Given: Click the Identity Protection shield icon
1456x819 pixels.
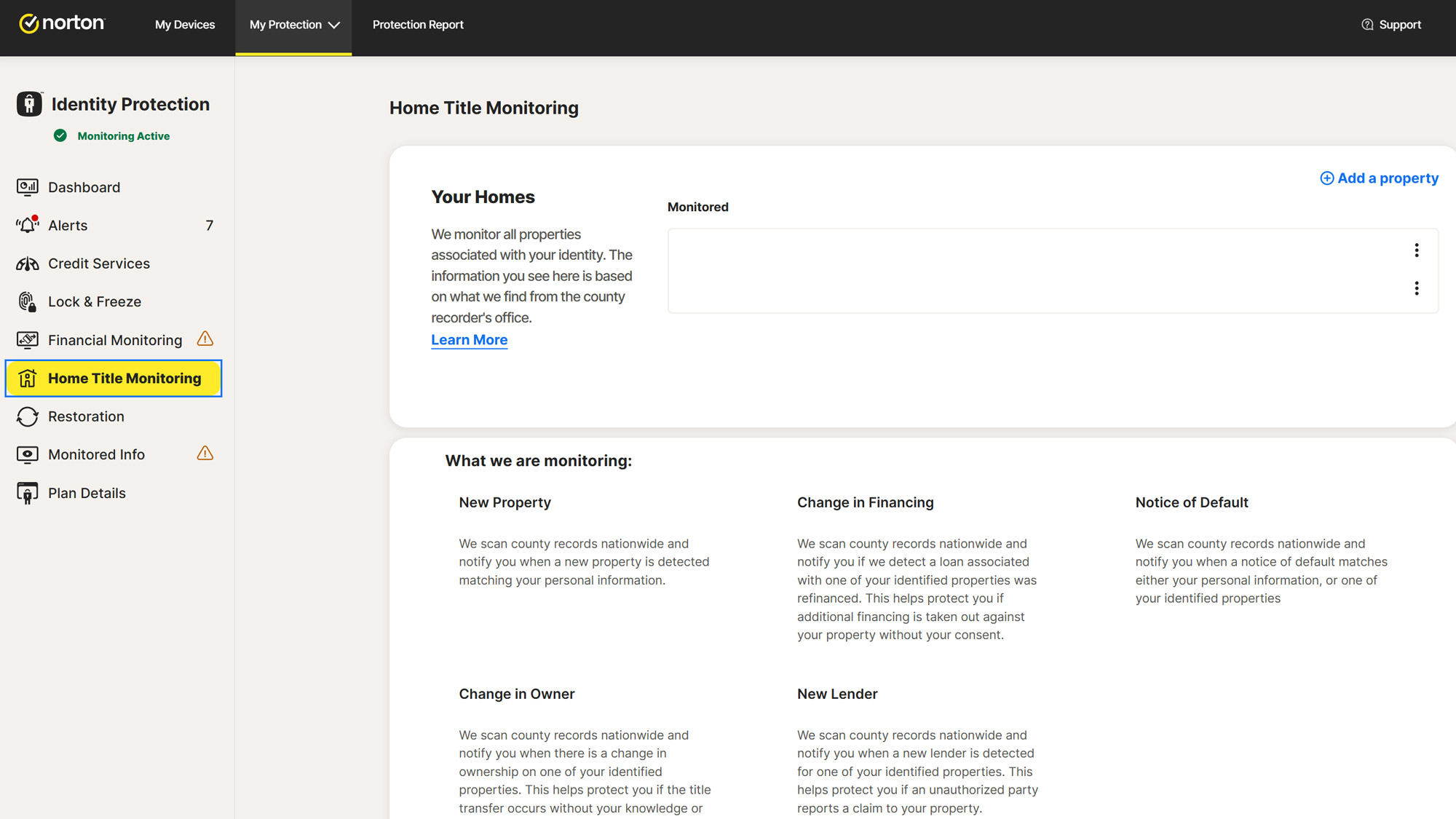Looking at the screenshot, I should (x=29, y=104).
